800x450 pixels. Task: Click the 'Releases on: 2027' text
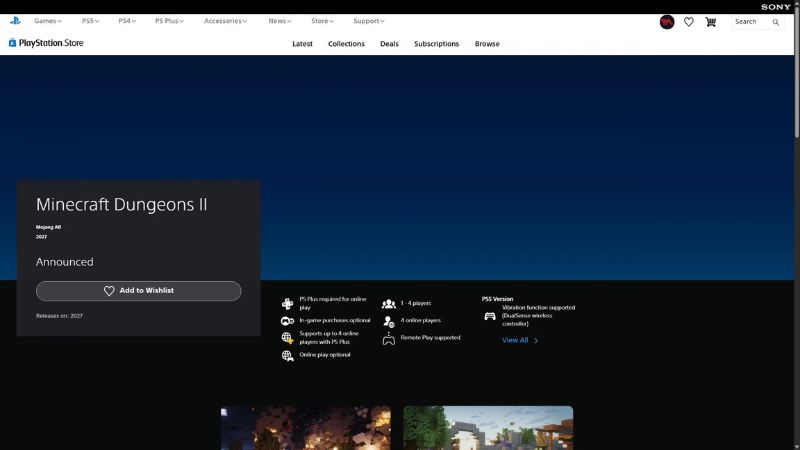(x=59, y=316)
